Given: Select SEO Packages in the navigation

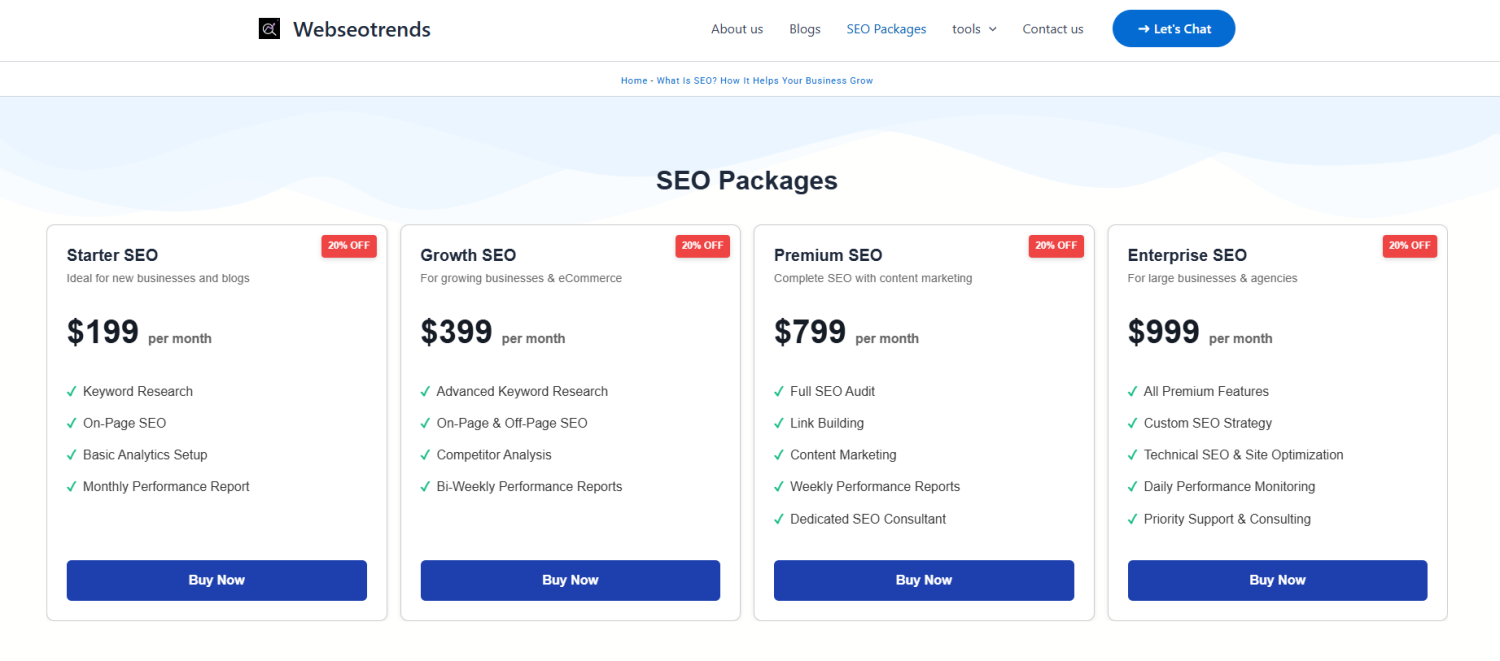Looking at the screenshot, I should 886,29.
